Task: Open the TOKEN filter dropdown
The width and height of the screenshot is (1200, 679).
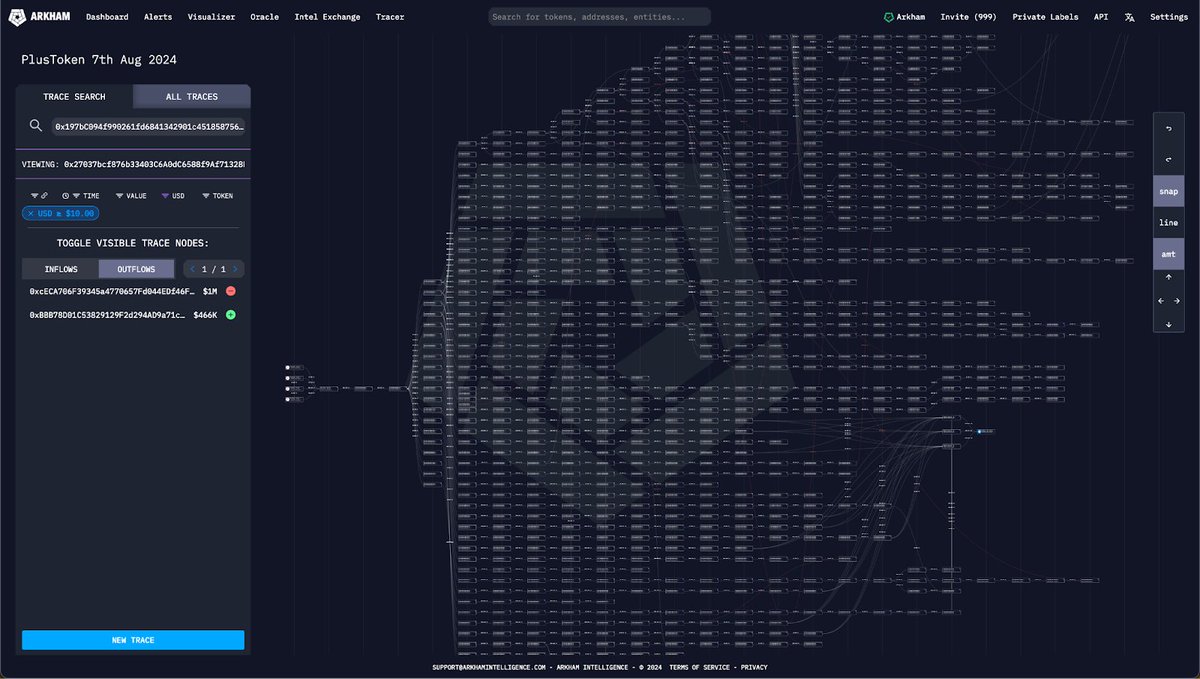Action: [x=217, y=196]
